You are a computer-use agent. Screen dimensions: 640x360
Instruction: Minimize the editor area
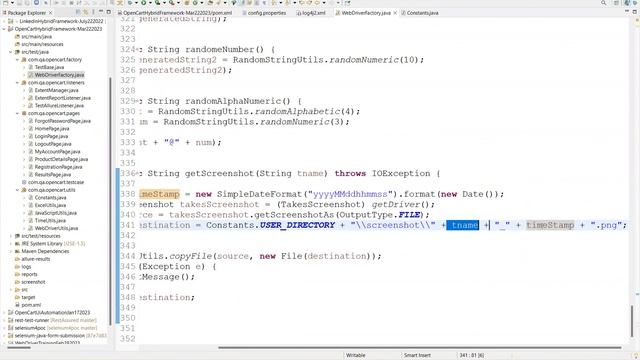pos(627,12)
